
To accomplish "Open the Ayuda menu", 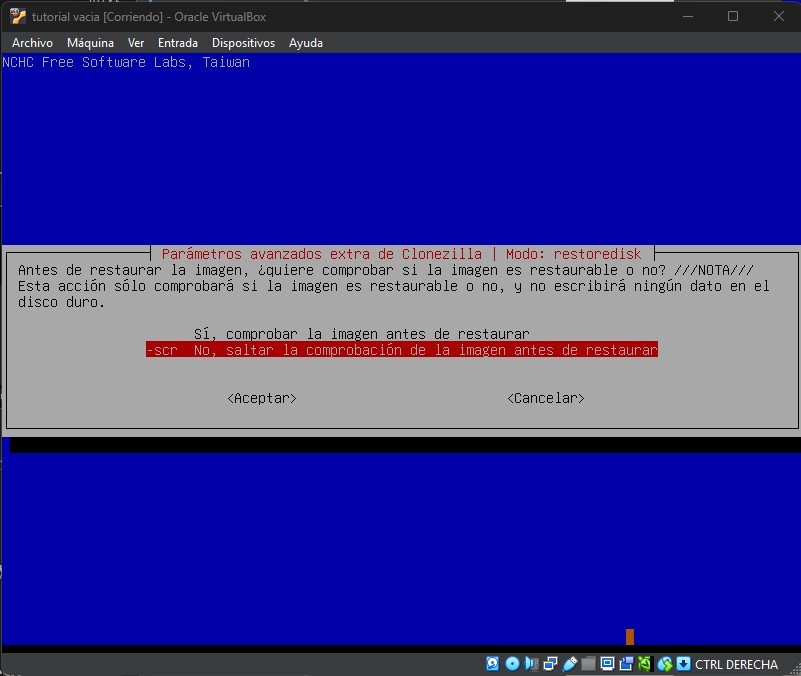I will click(x=305, y=43).
